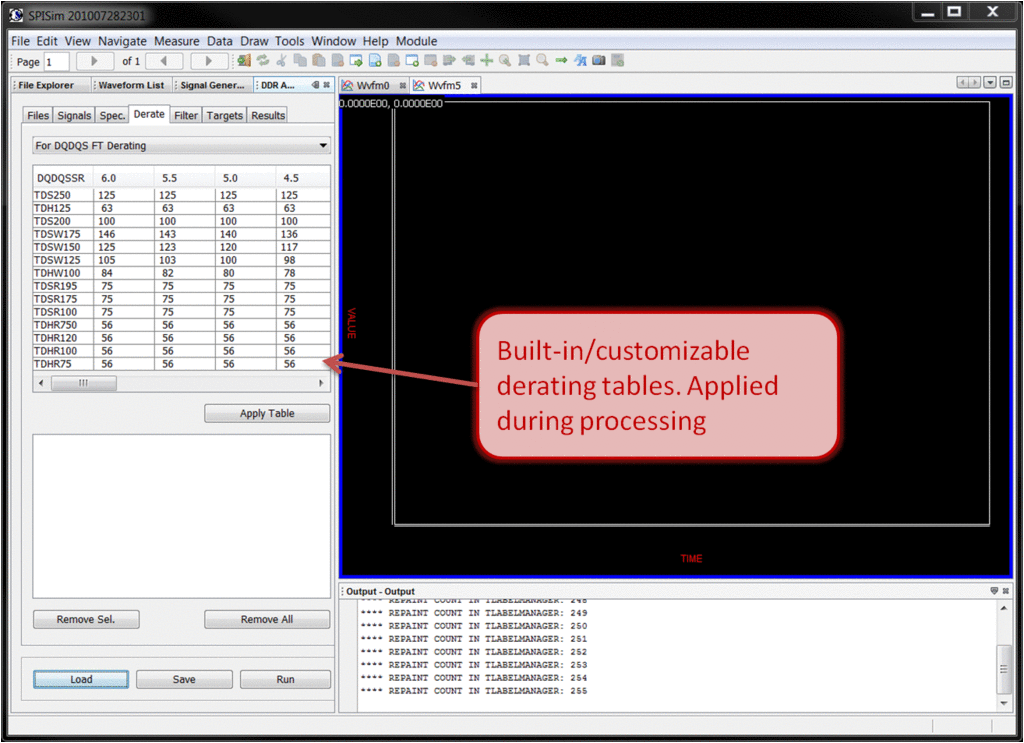The width and height of the screenshot is (1024, 743).
Task: Close the Wvfm5 waveform tab
Action: coord(474,86)
